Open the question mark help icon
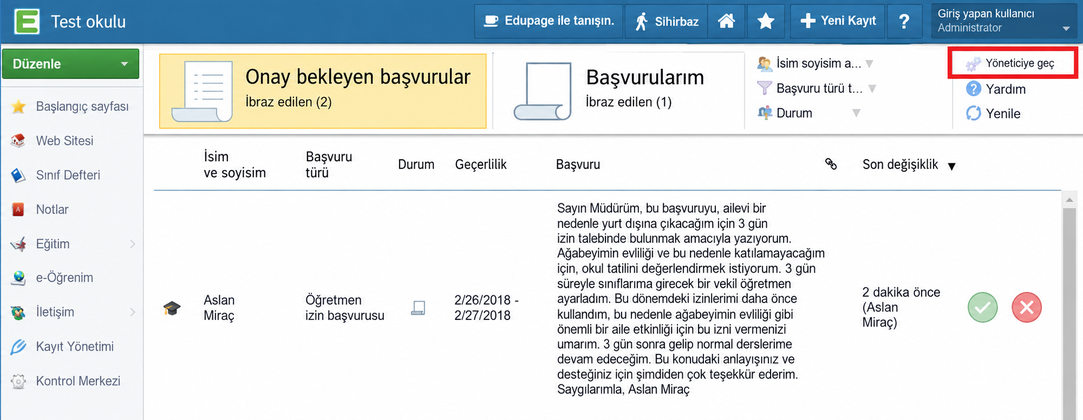Viewport: 1083px width, 420px height. pos(903,21)
